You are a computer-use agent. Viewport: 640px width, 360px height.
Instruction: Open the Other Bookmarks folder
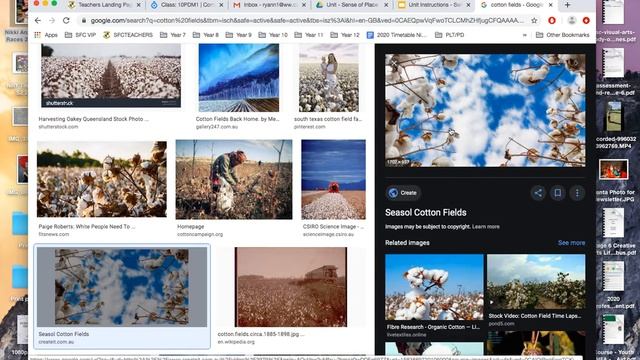tap(562, 35)
